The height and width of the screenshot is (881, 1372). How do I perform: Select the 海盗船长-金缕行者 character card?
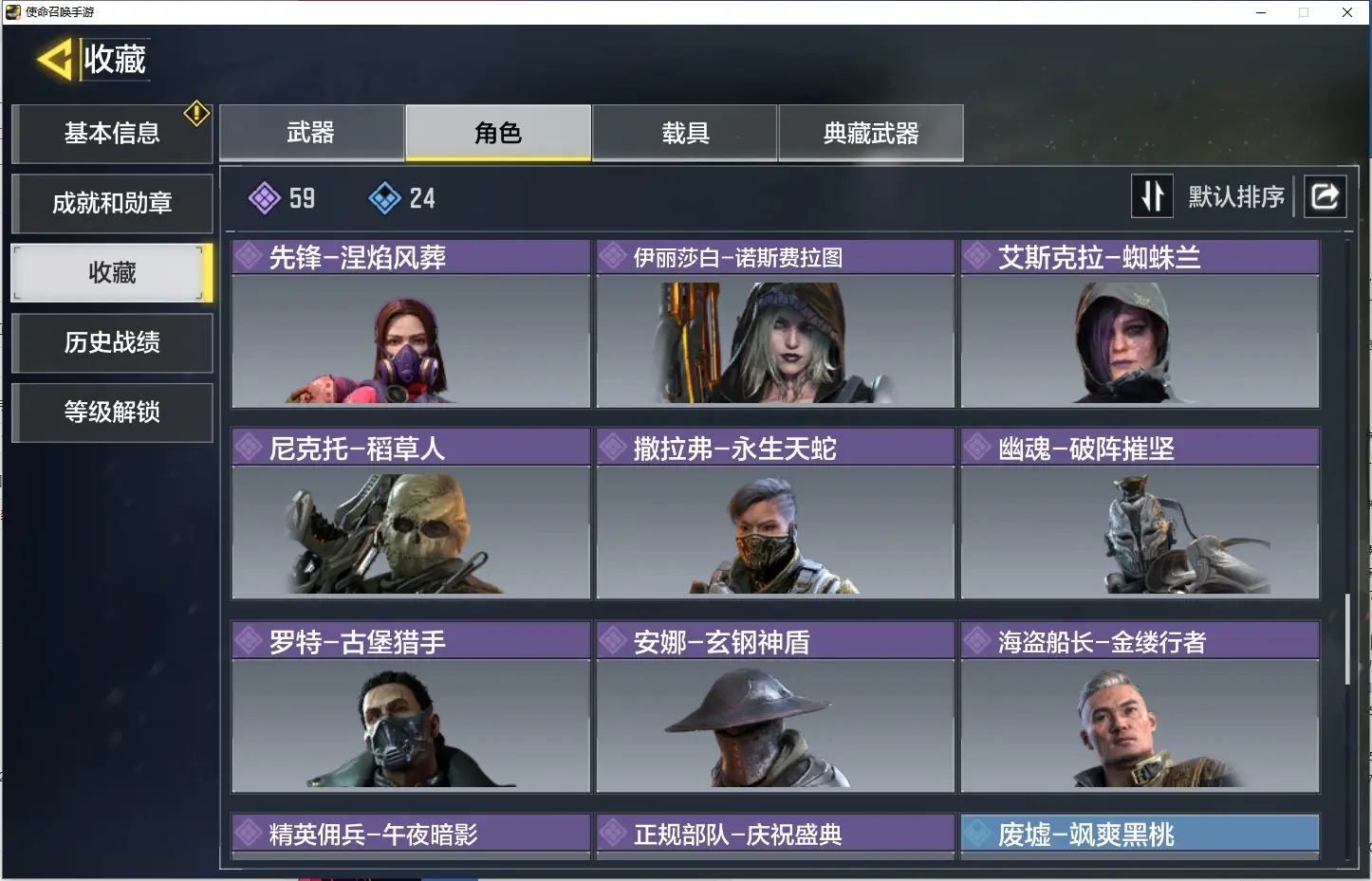(x=1140, y=707)
